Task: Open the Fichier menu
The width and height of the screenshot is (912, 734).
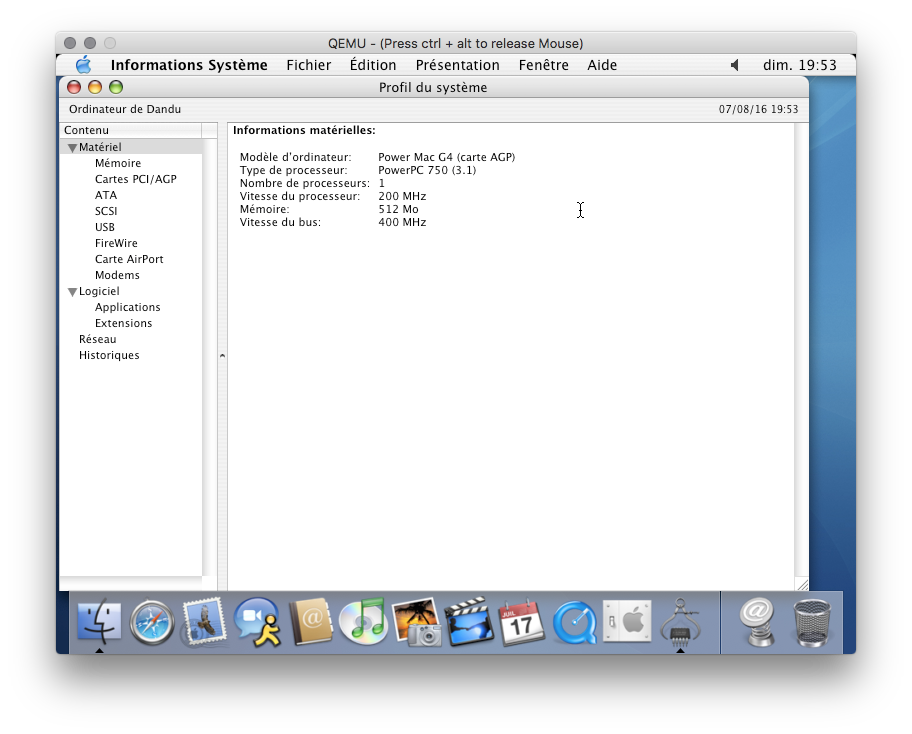Action: tap(308, 65)
